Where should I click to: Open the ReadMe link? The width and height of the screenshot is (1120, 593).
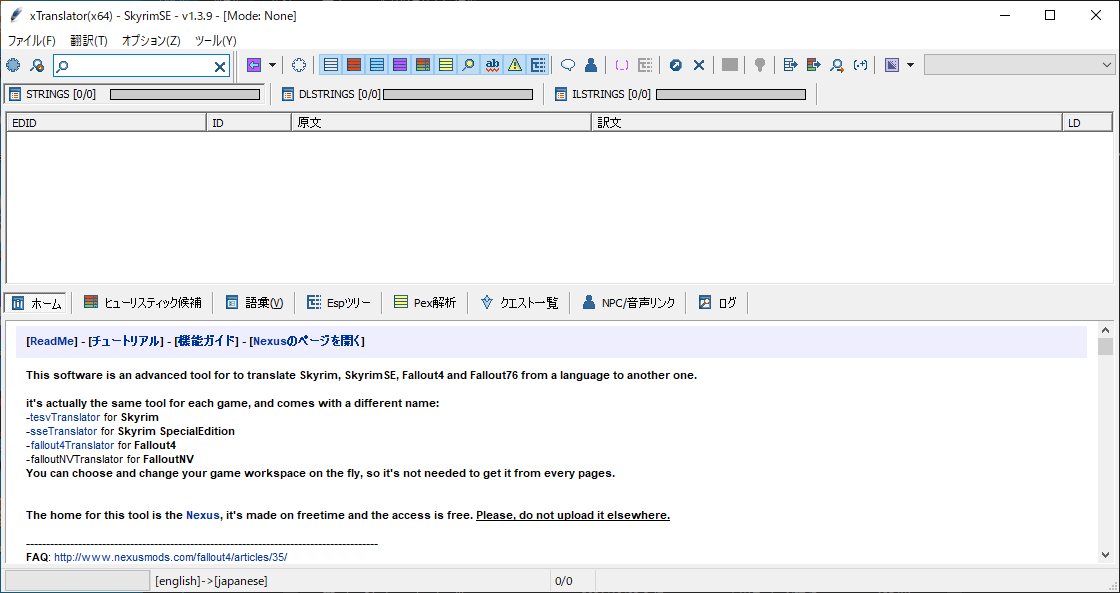pos(51,342)
